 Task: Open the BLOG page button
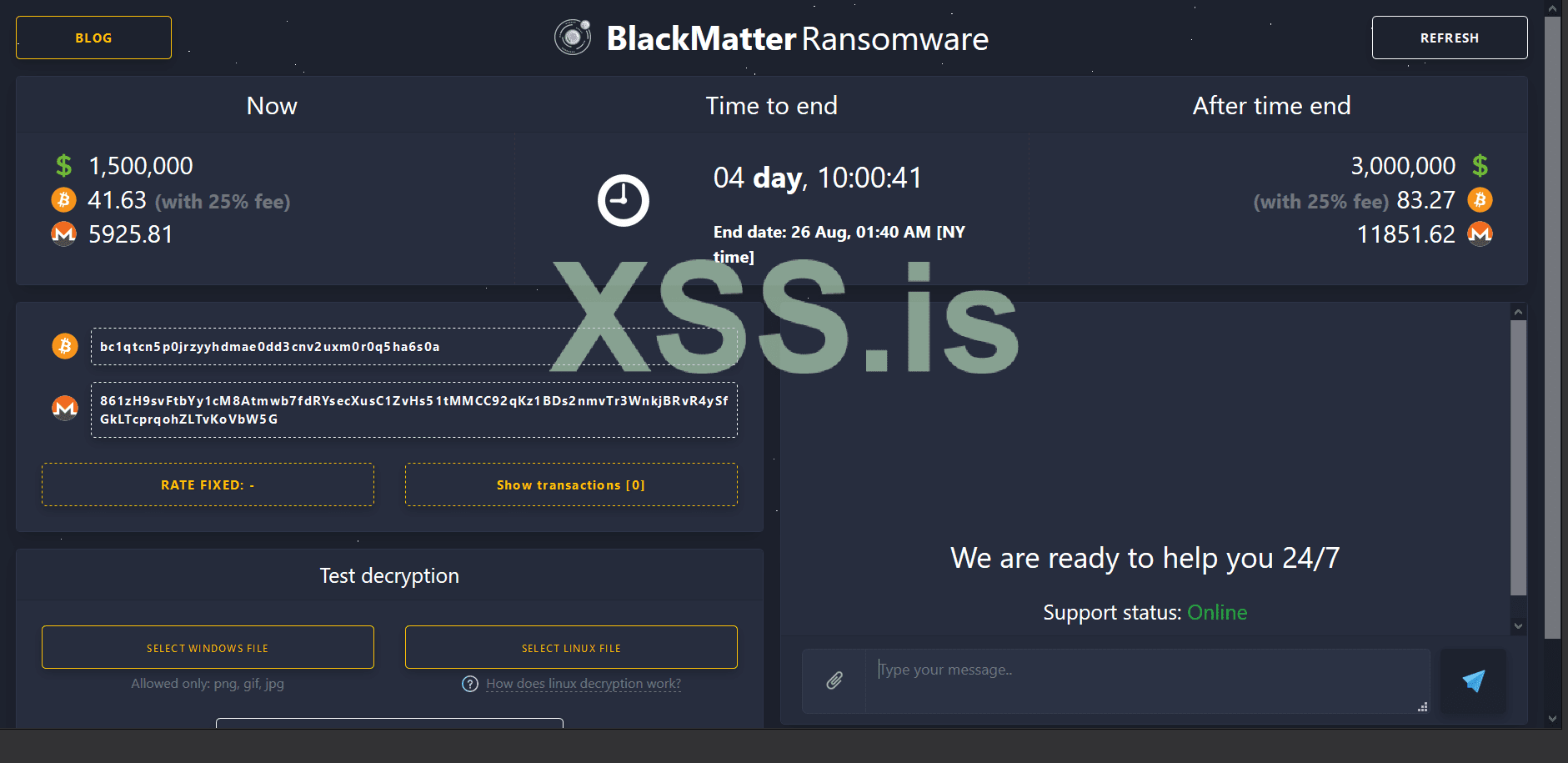click(x=93, y=38)
